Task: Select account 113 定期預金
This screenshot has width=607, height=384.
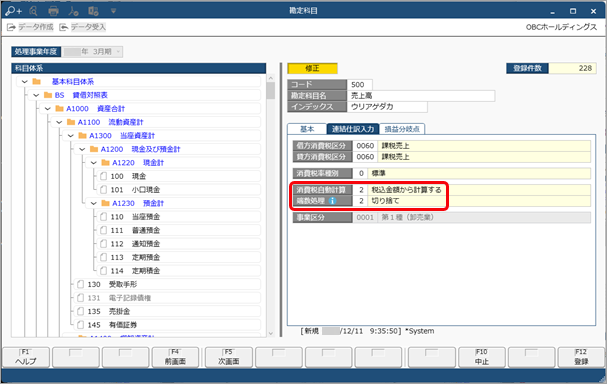Action: click(x=178, y=258)
